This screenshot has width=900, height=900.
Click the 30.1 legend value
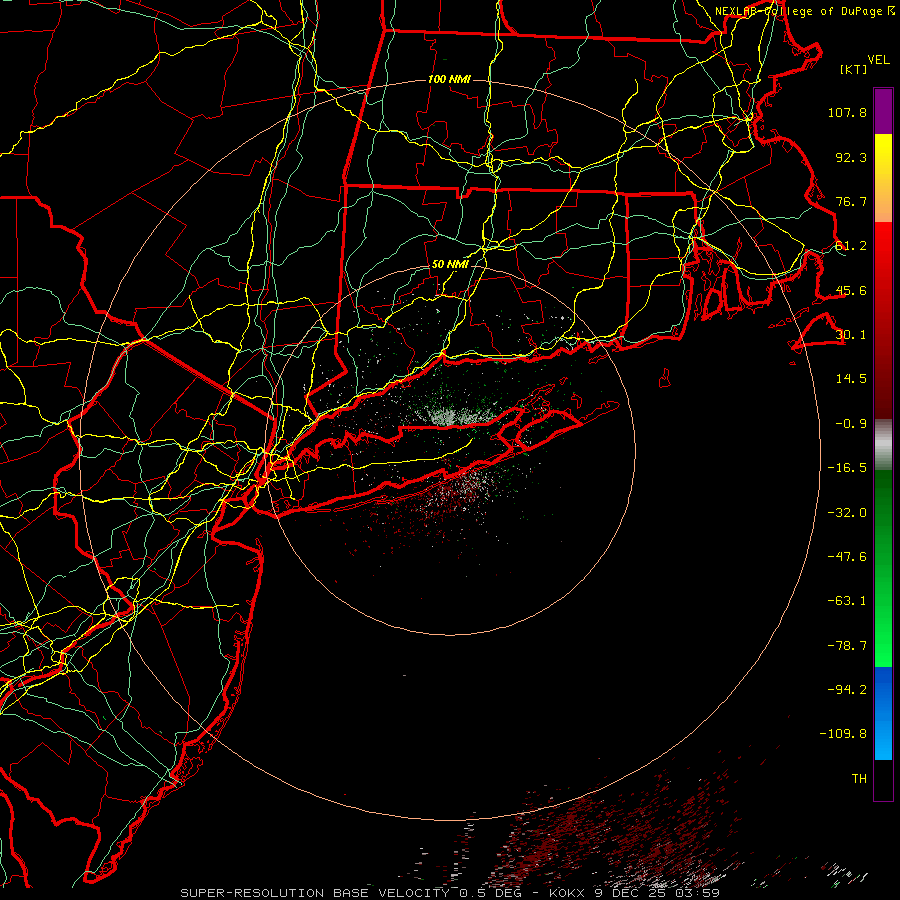tap(851, 335)
